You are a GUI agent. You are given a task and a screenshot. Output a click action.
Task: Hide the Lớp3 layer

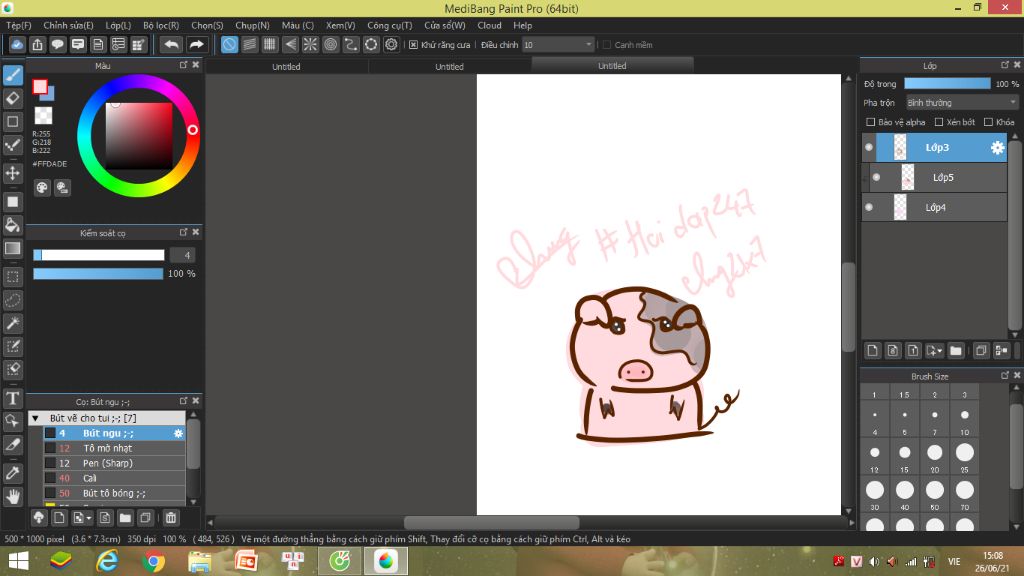[x=869, y=148]
